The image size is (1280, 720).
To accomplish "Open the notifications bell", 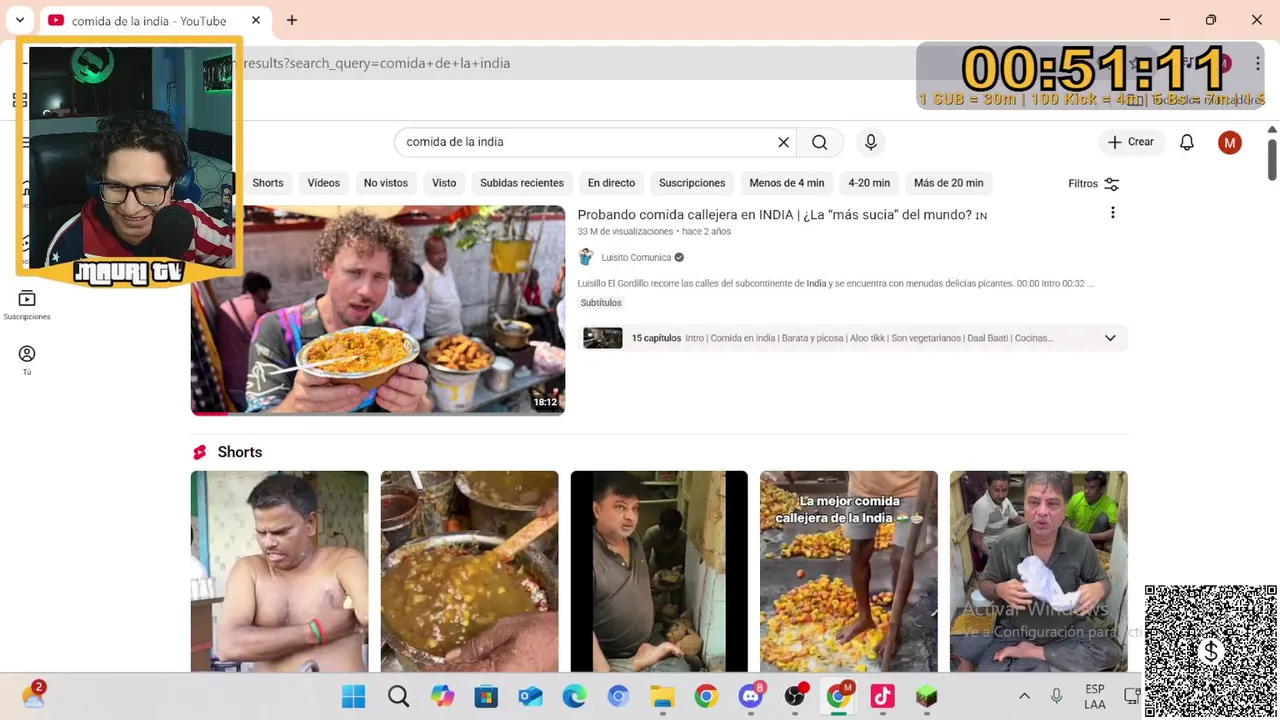I will coord(1187,142).
